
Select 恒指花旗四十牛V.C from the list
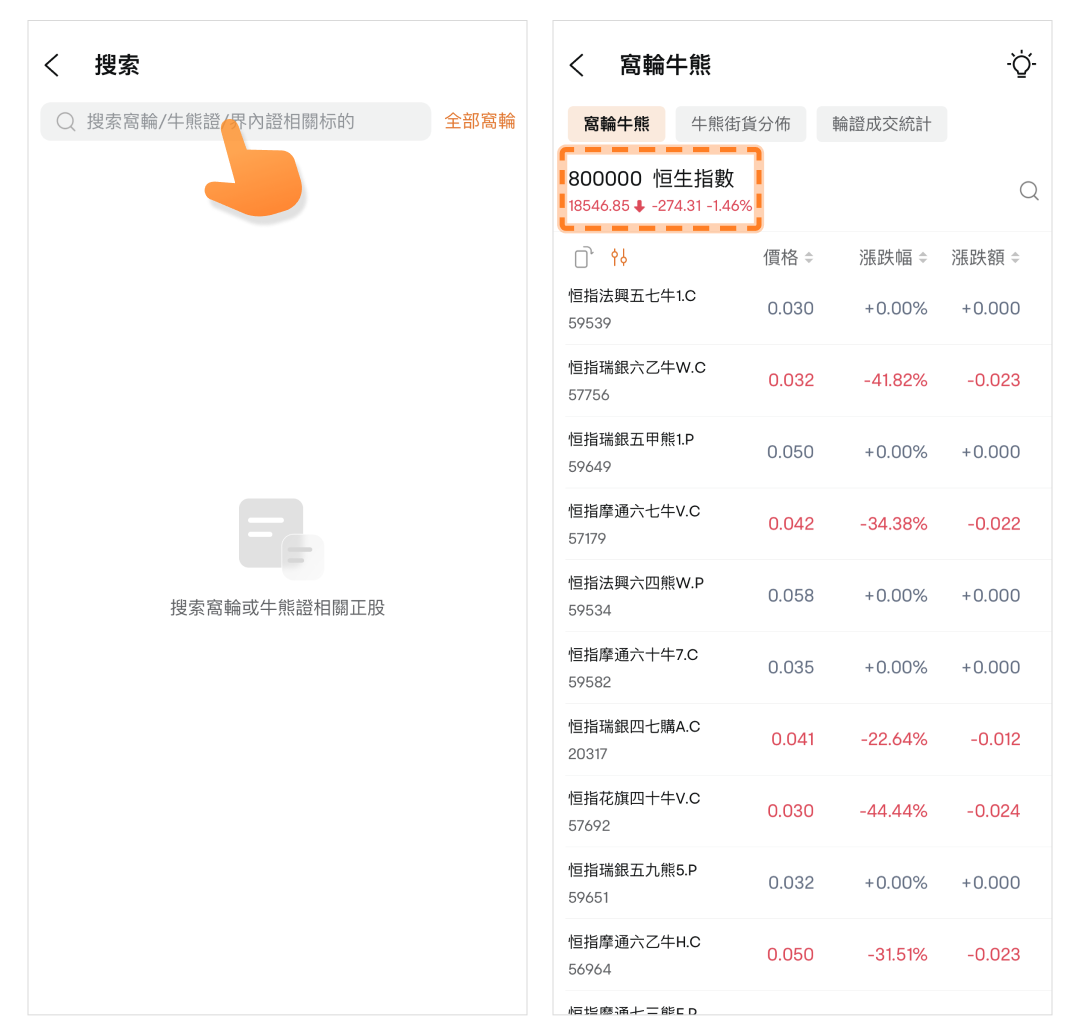point(800,811)
